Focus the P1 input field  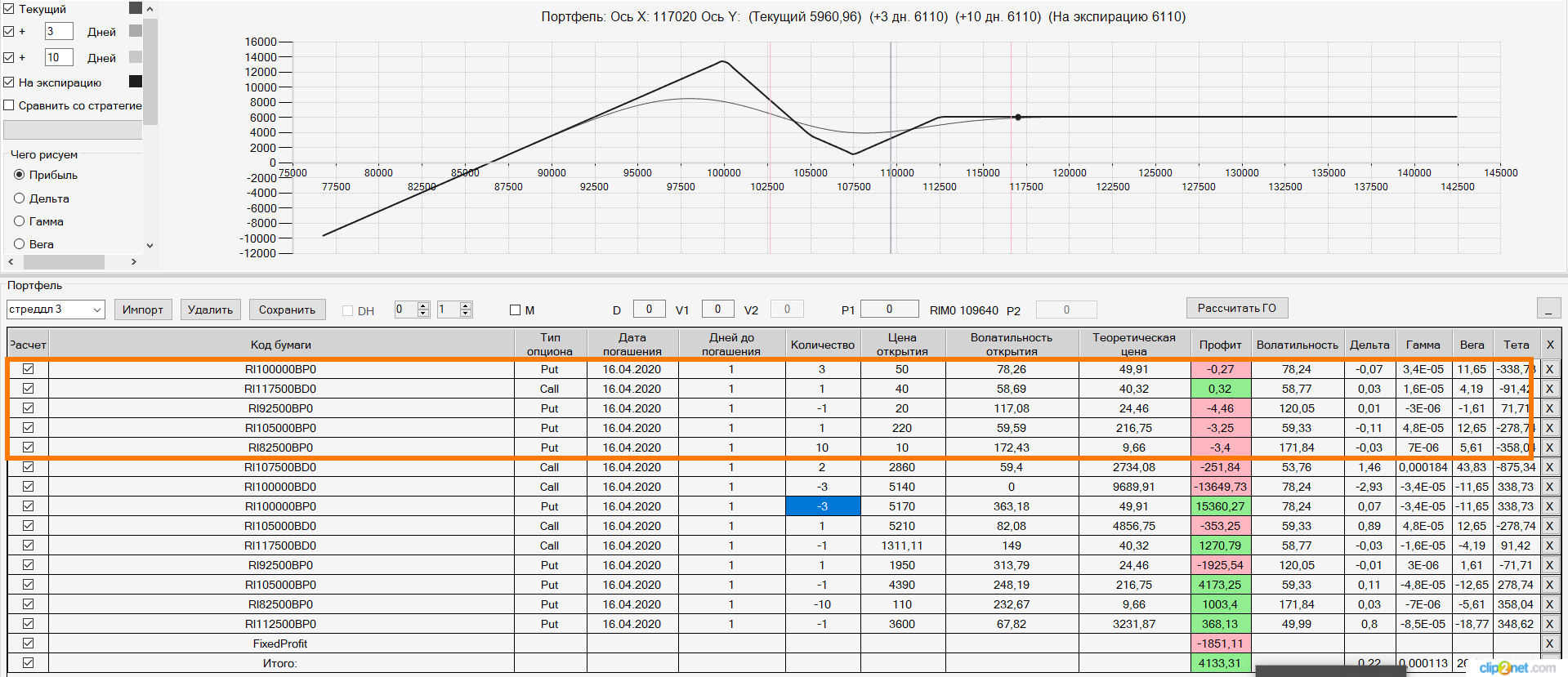click(889, 309)
